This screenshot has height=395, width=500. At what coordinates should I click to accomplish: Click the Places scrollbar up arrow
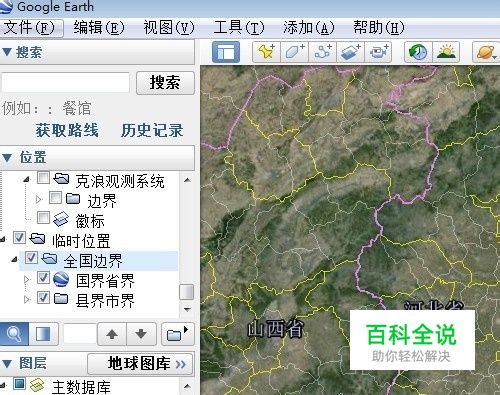point(187,180)
